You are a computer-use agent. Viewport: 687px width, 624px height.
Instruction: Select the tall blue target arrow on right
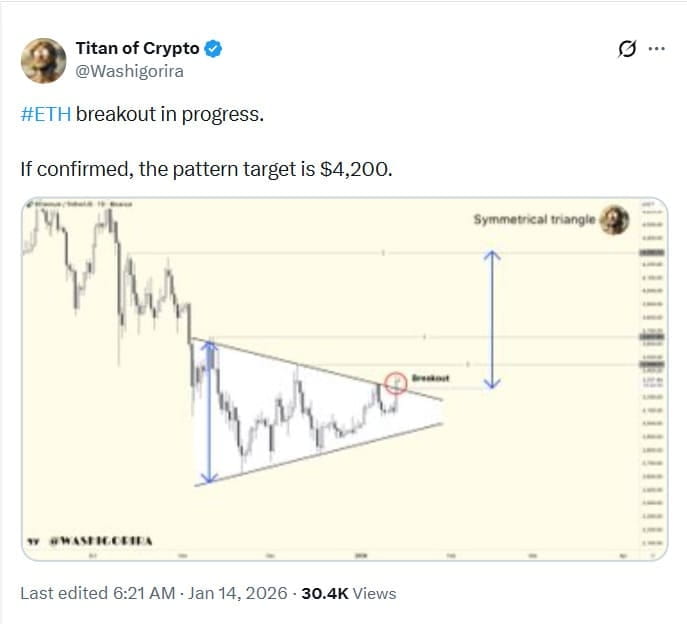point(492,319)
